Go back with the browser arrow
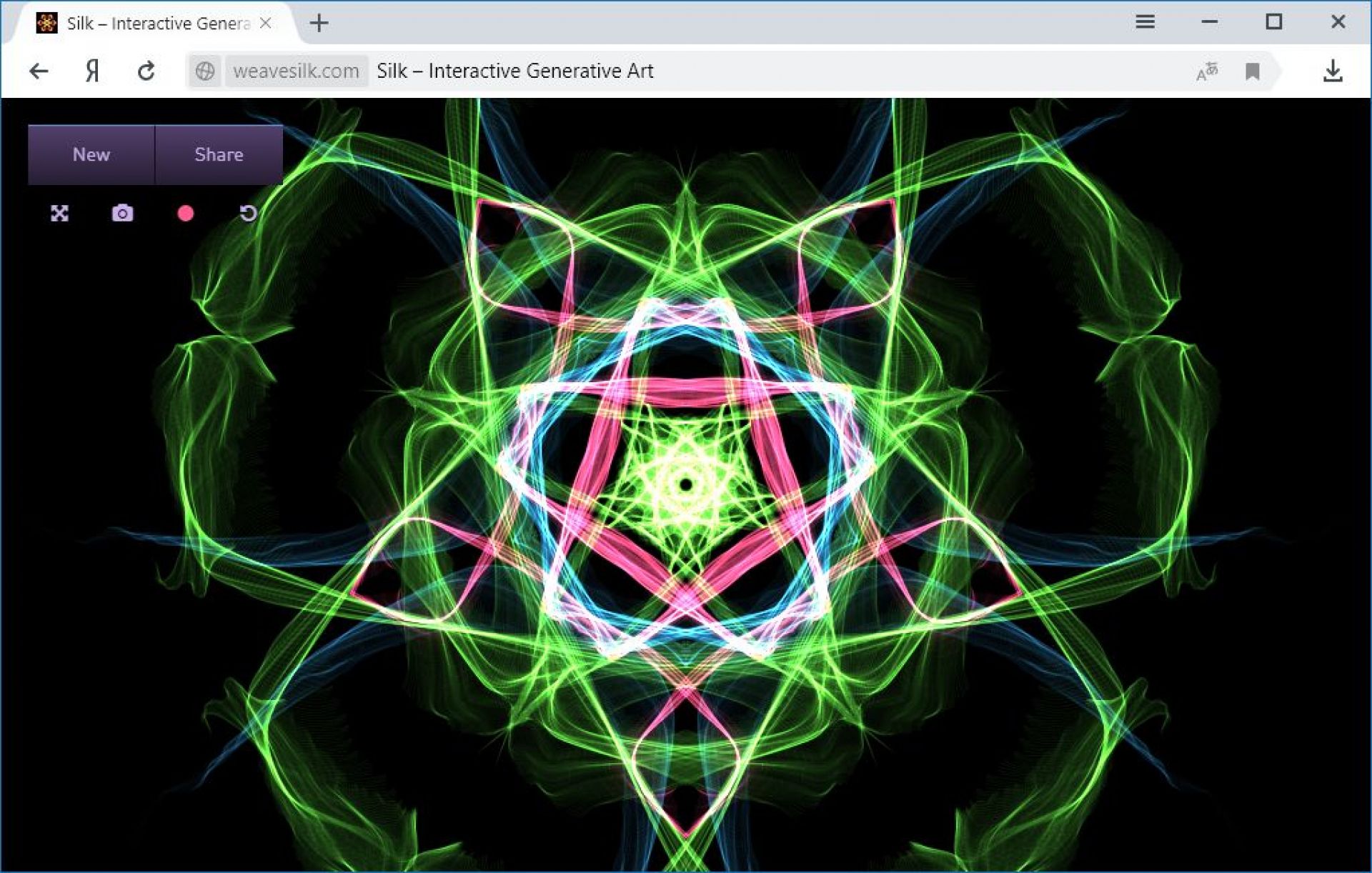This screenshot has height=873, width=1372. 39,71
